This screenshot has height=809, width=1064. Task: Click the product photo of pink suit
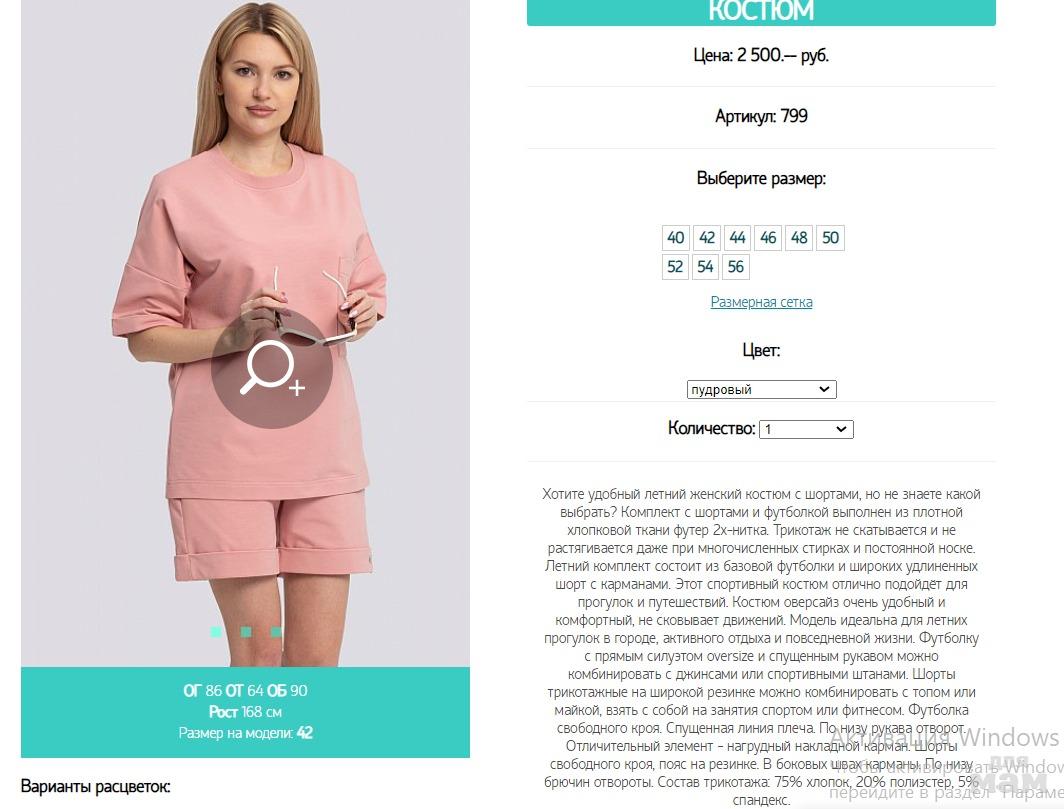coord(246,333)
